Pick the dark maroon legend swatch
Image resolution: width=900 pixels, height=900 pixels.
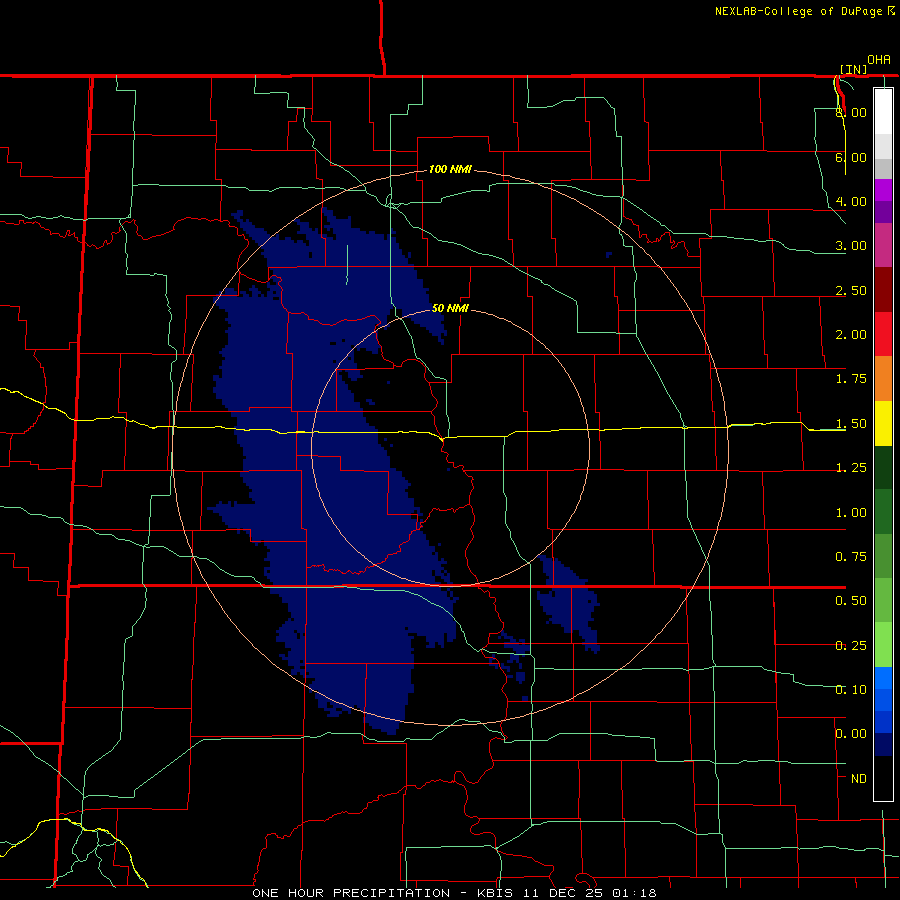pyautogui.click(x=883, y=290)
